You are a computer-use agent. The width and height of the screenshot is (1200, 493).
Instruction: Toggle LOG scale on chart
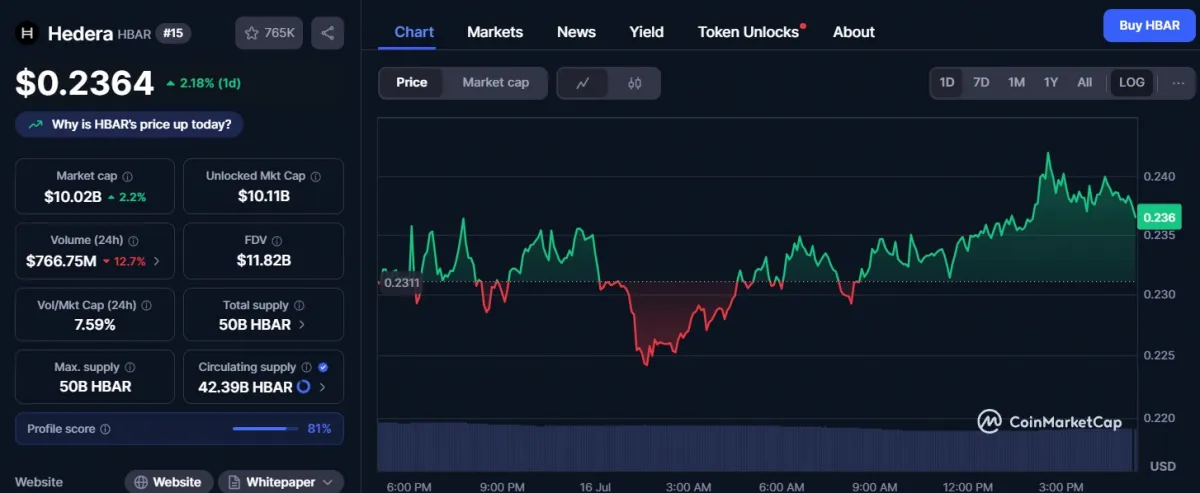(1132, 83)
